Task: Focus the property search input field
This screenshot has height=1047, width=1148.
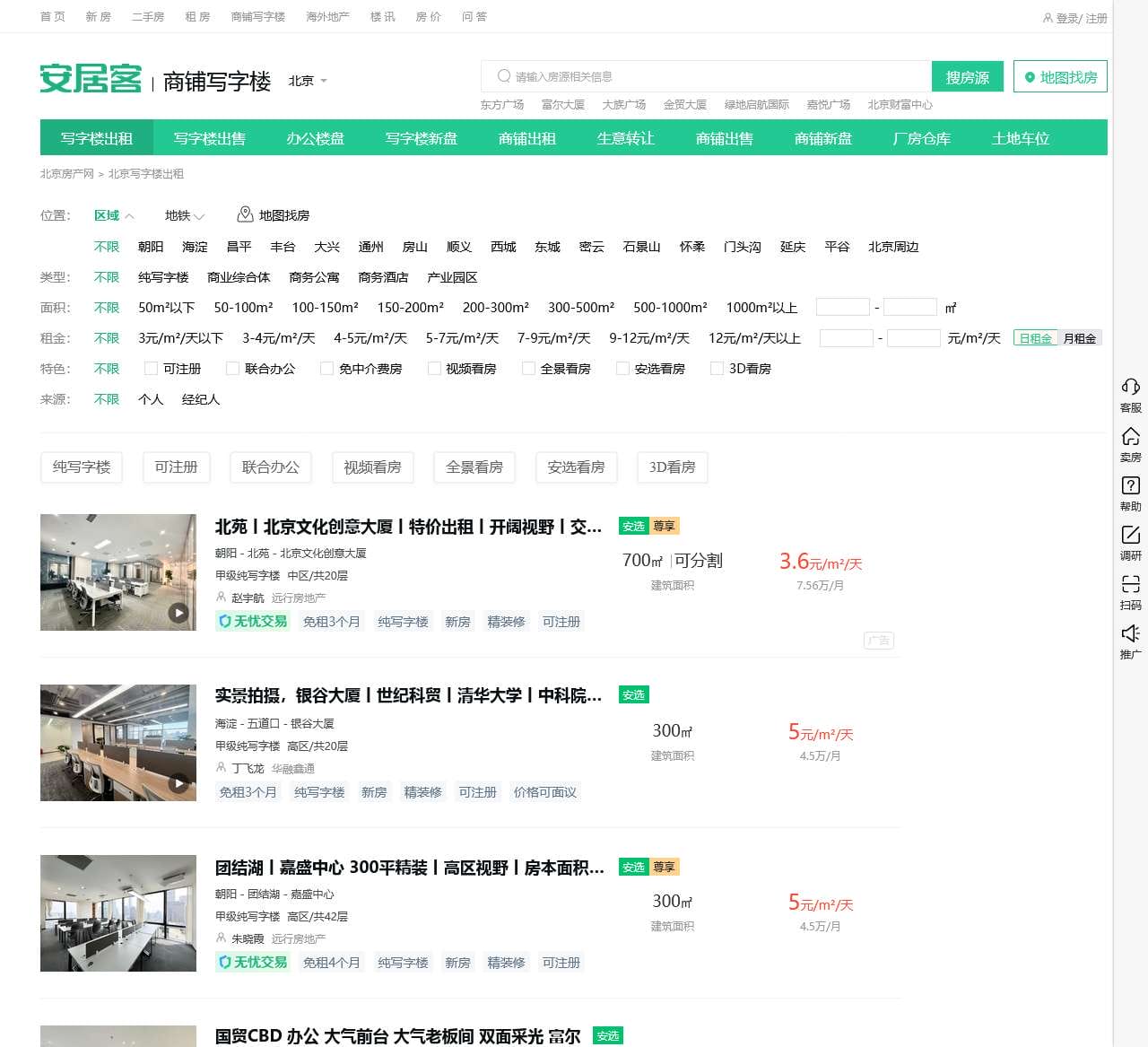Action: coord(706,76)
